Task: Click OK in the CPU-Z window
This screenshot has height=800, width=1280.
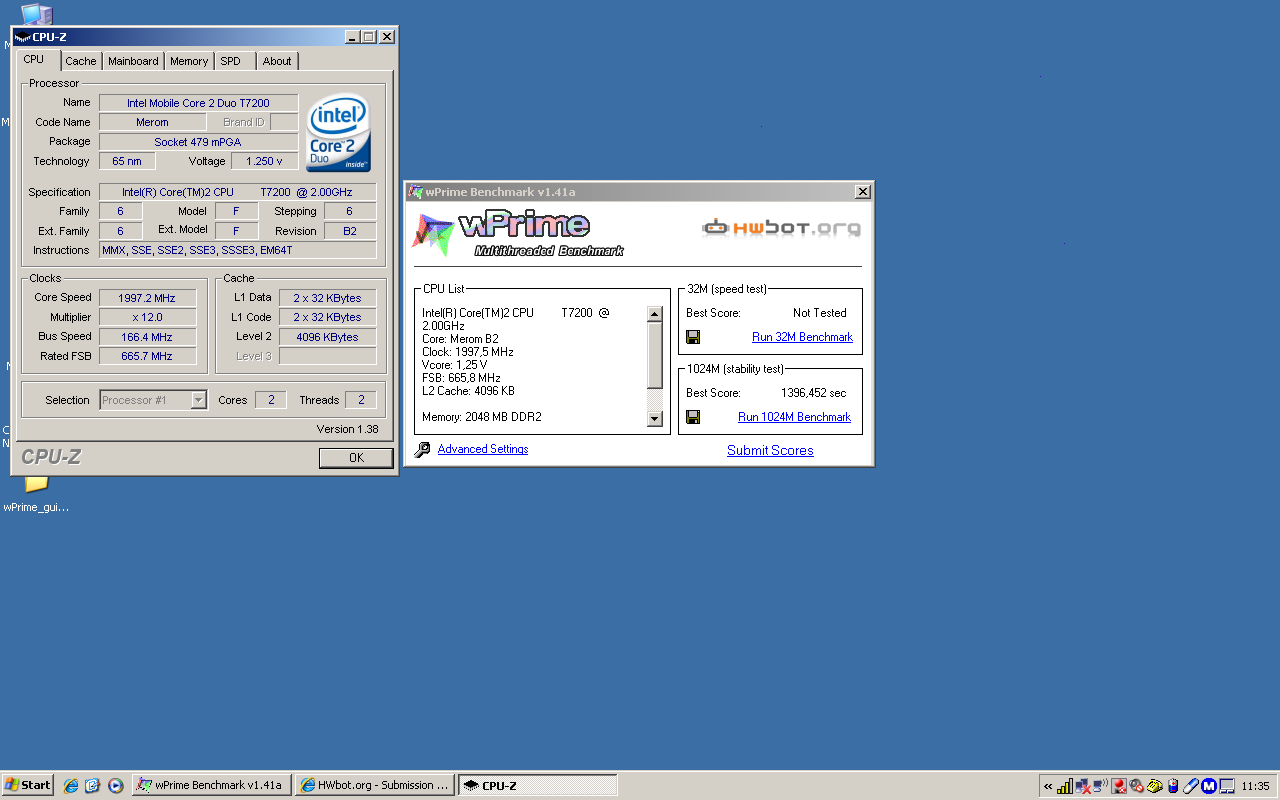Action: [356, 458]
